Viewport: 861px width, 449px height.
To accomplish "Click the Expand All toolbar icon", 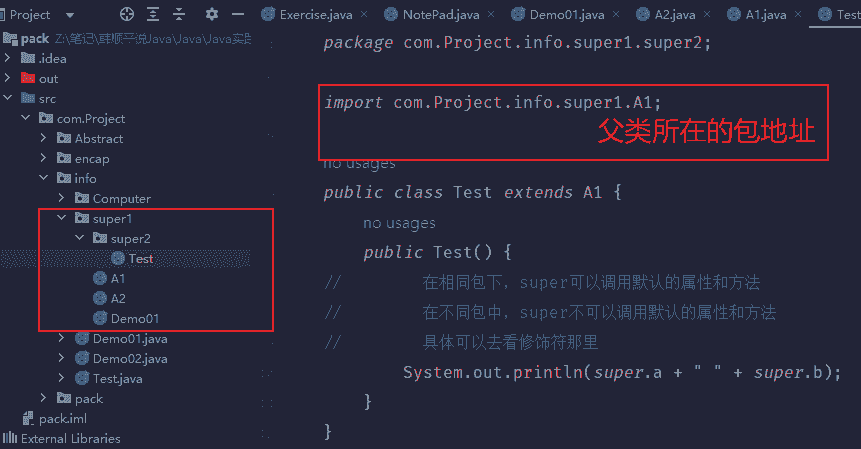I will (x=154, y=15).
